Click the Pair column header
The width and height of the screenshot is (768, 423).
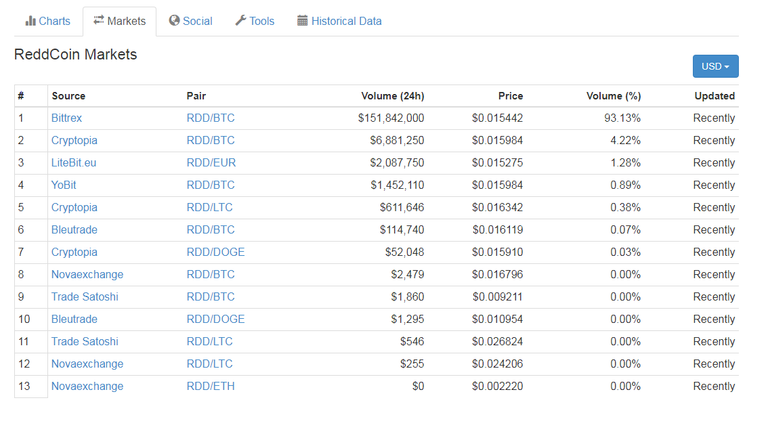pos(196,96)
